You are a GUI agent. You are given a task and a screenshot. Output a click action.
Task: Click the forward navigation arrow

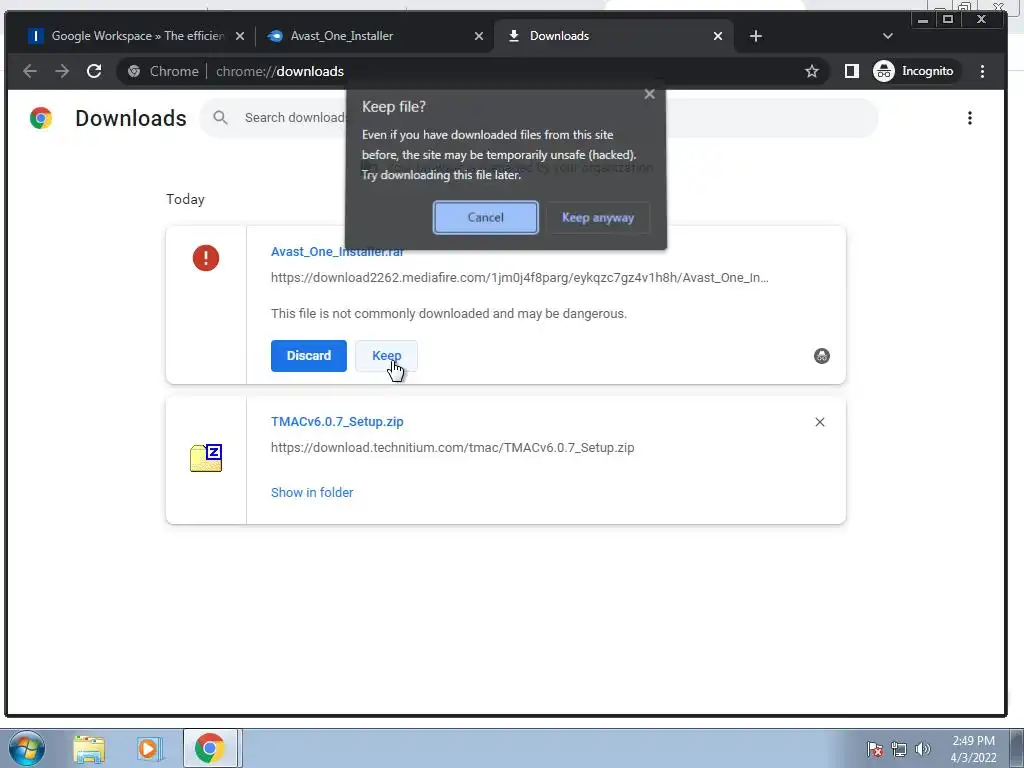coord(62,71)
